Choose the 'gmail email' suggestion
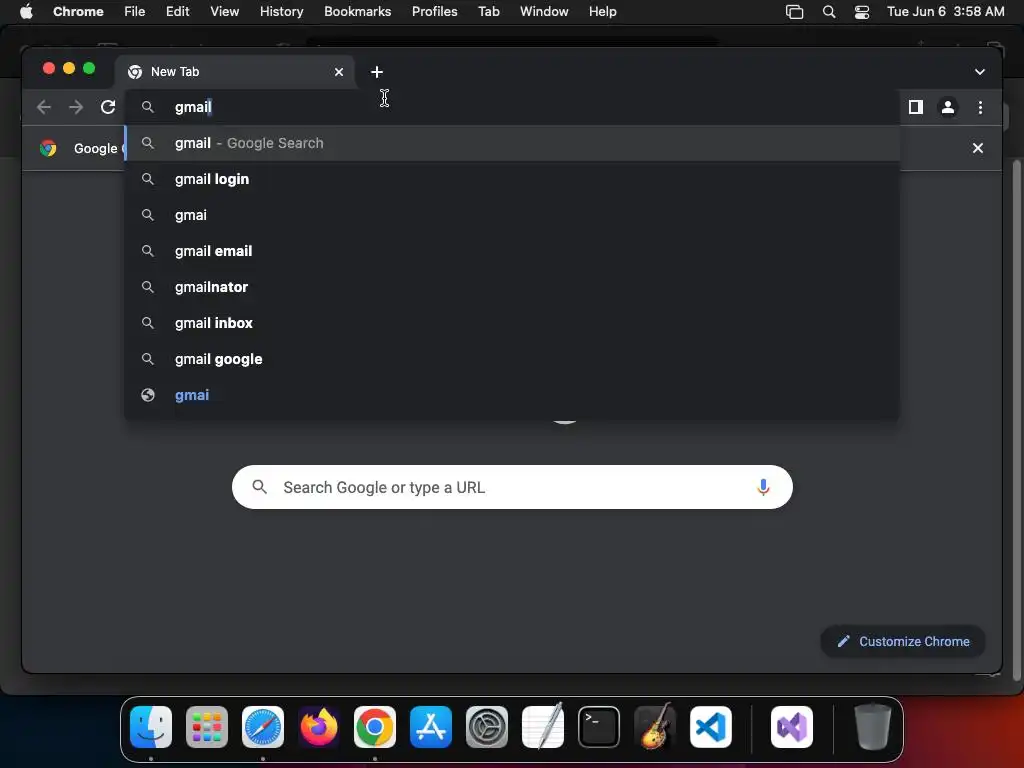 pyautogui.click(x=513, y=251)
